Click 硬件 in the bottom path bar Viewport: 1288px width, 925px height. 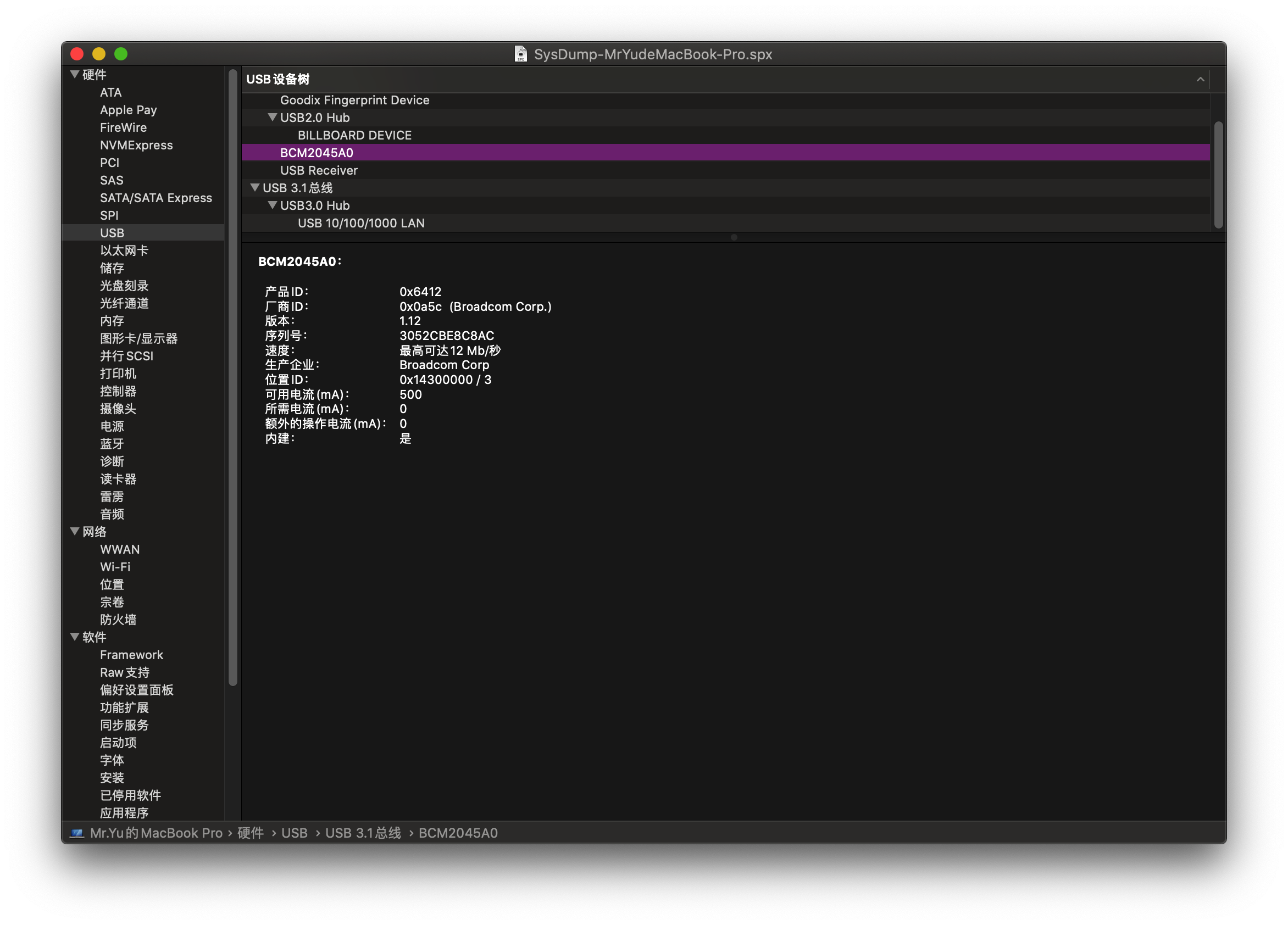coord(251,833)
